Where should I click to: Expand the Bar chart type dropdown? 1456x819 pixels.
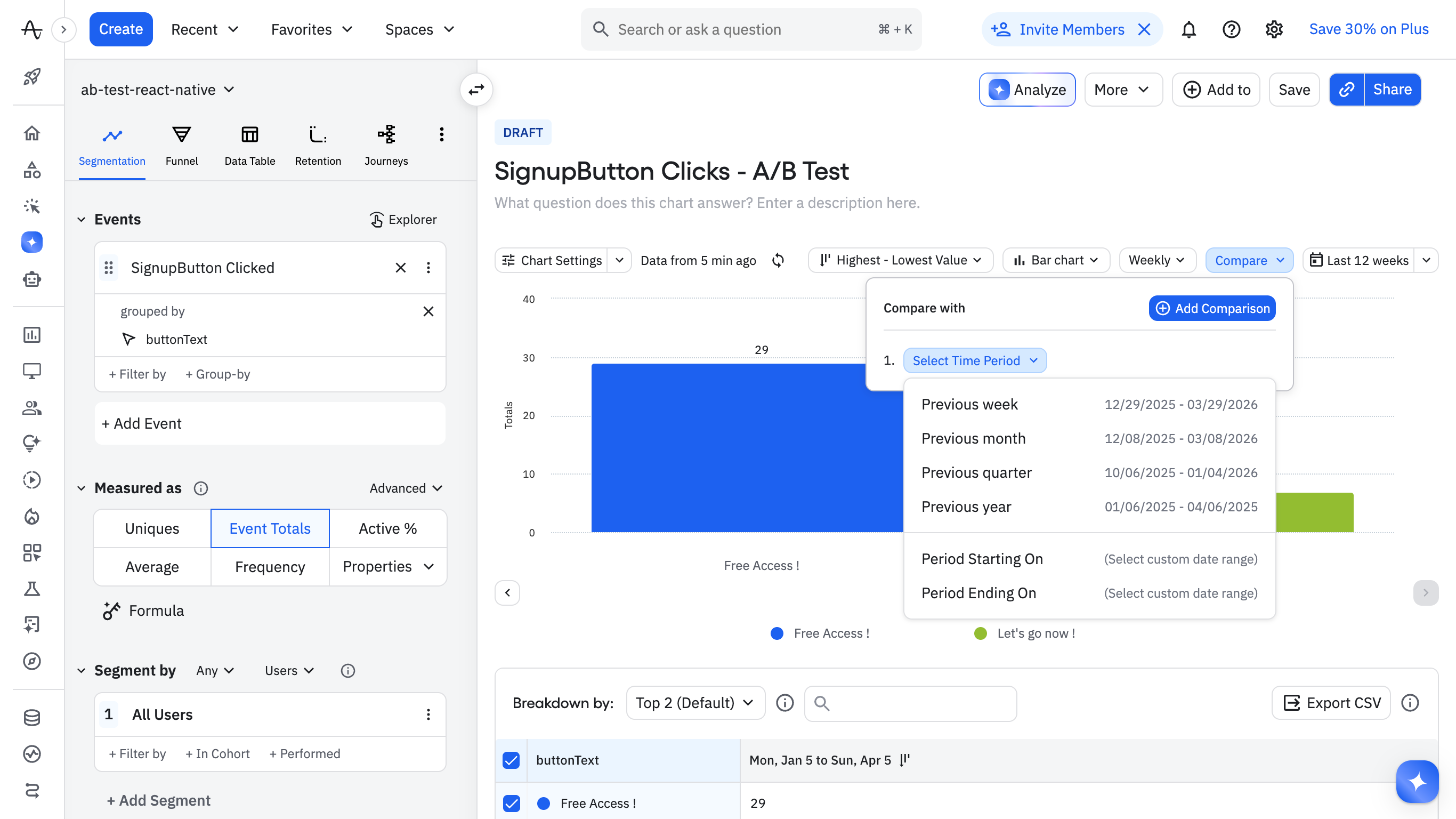(1056, 260)
